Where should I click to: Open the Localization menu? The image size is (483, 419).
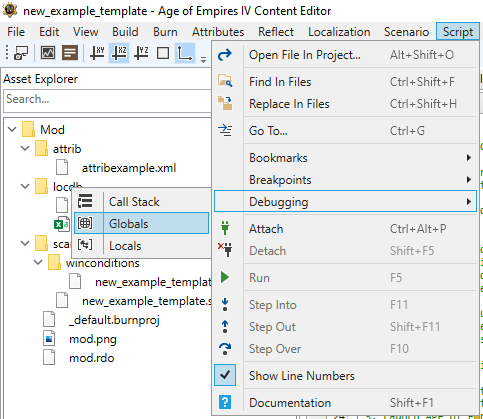[339, 32]
